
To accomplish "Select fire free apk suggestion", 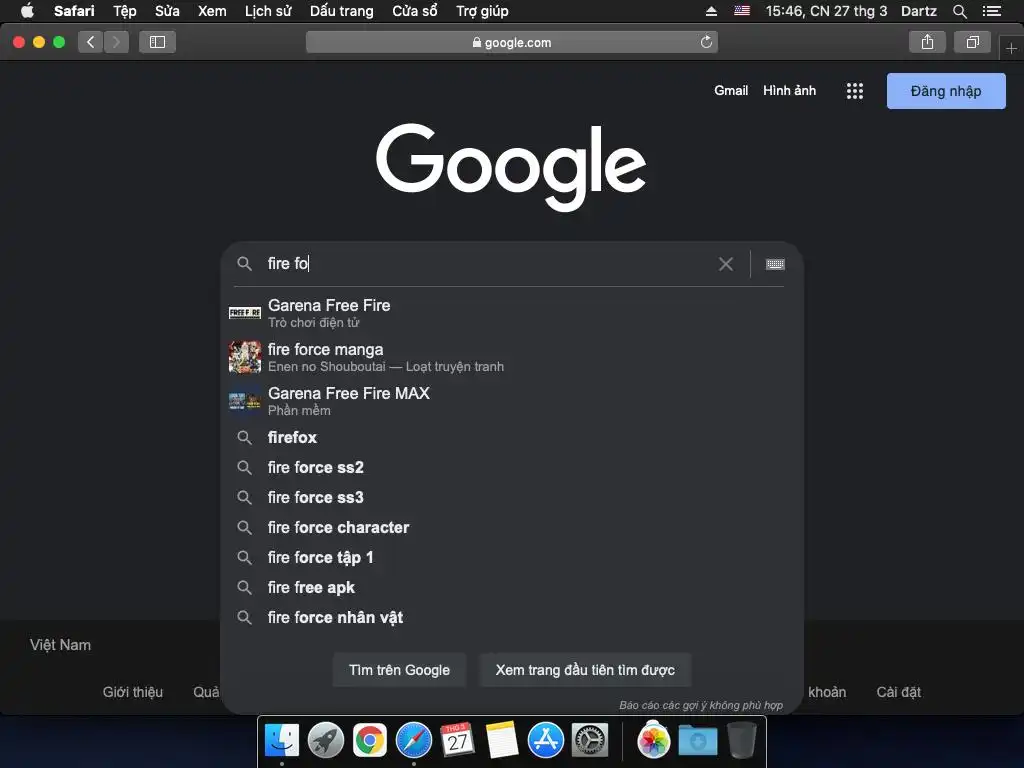I will (x=512, y=588).
